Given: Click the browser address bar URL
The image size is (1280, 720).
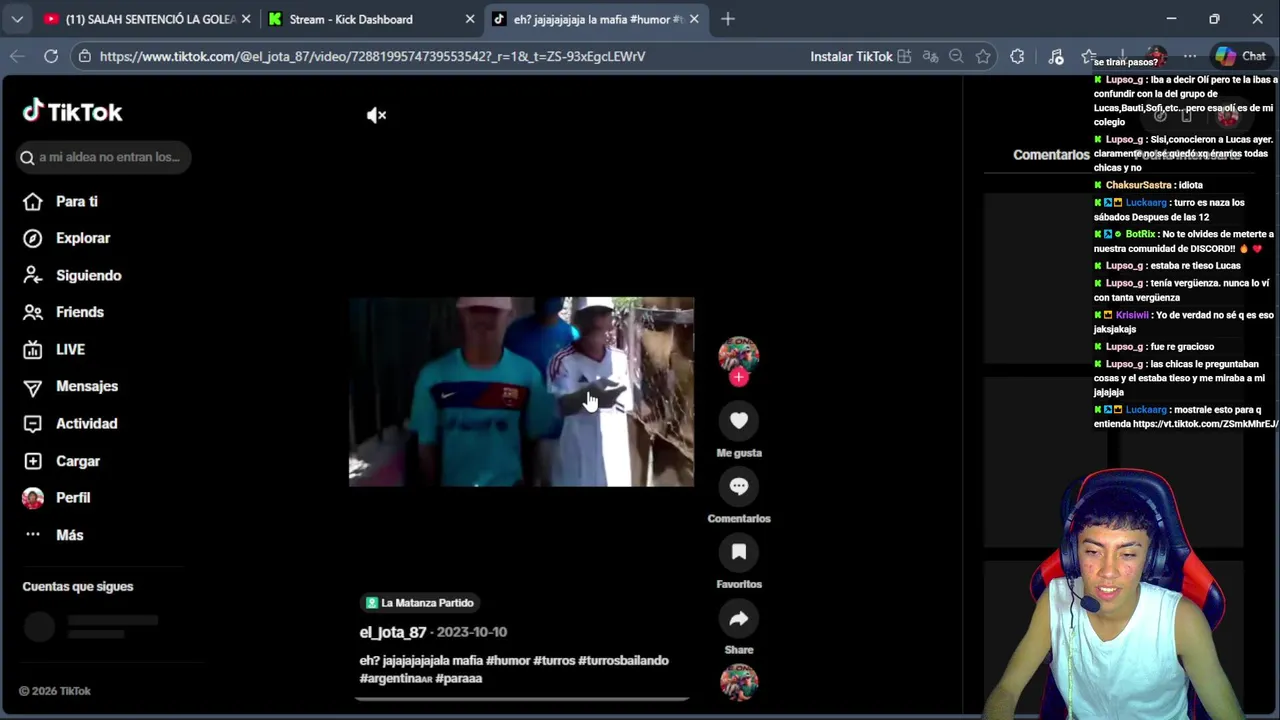Looking at the screenshot, I should point(372,56).
